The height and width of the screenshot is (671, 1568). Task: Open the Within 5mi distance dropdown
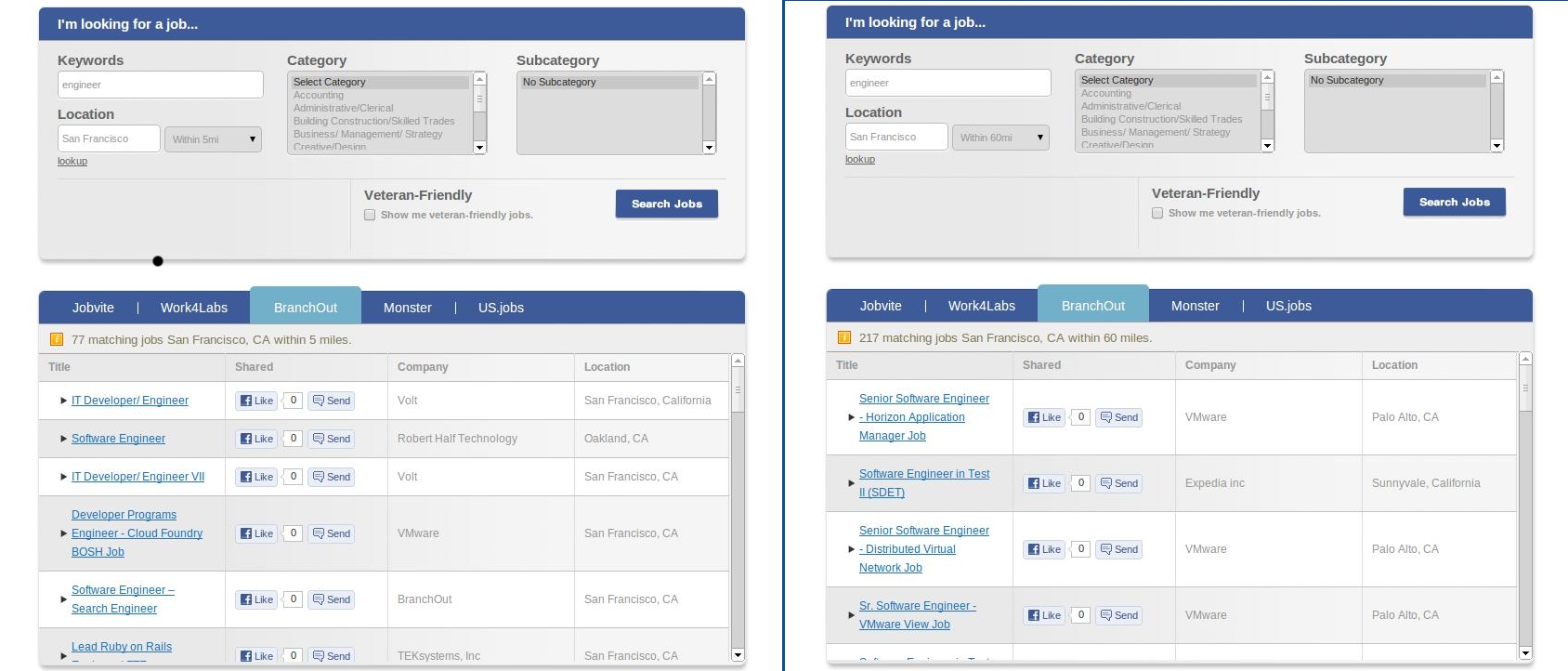(214, 139)
